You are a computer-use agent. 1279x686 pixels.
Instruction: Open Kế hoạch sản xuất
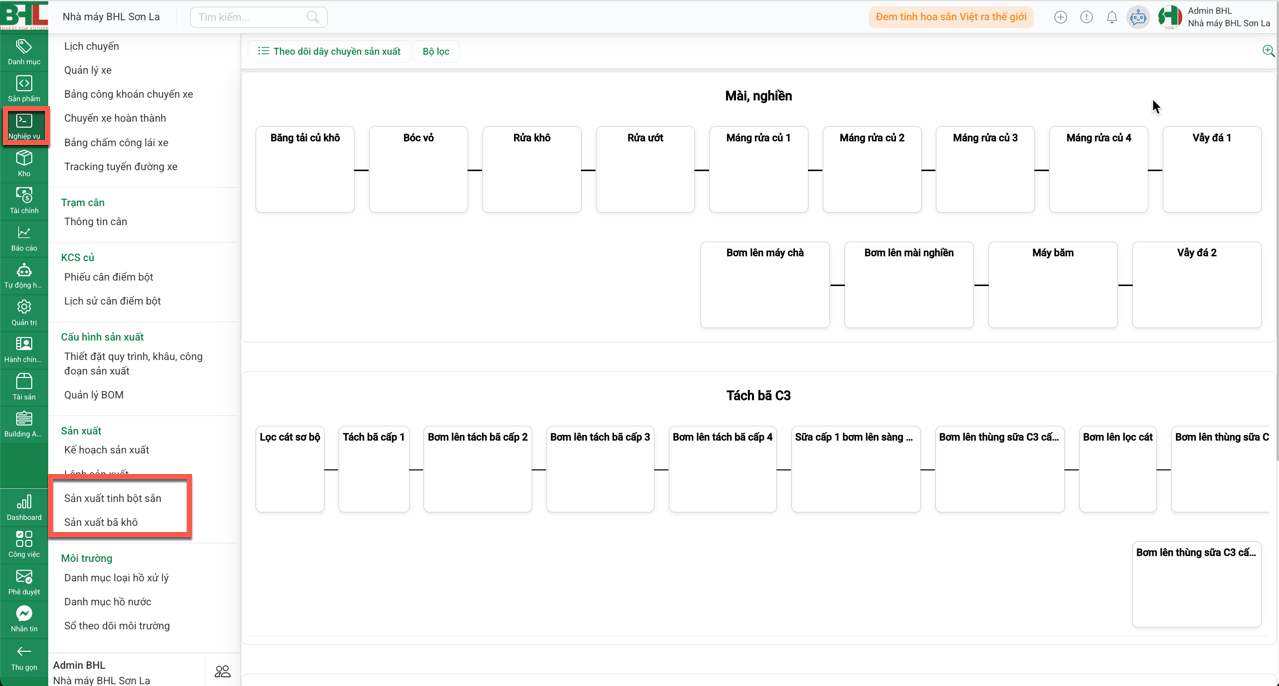tap(106, 449)
